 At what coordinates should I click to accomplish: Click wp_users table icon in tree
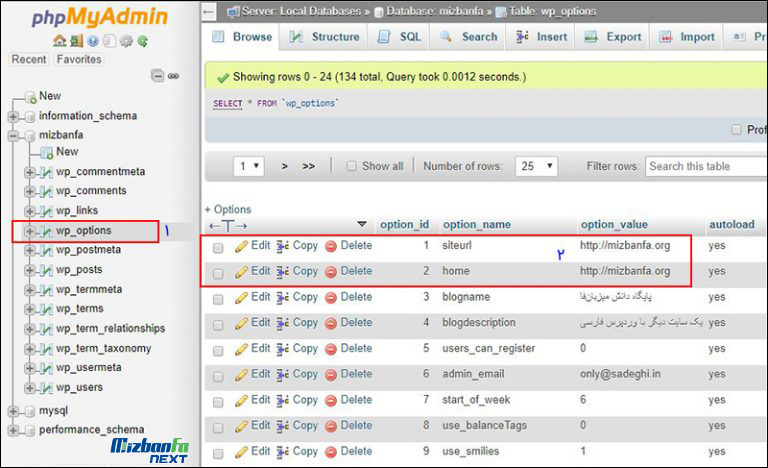click(46, 388)
